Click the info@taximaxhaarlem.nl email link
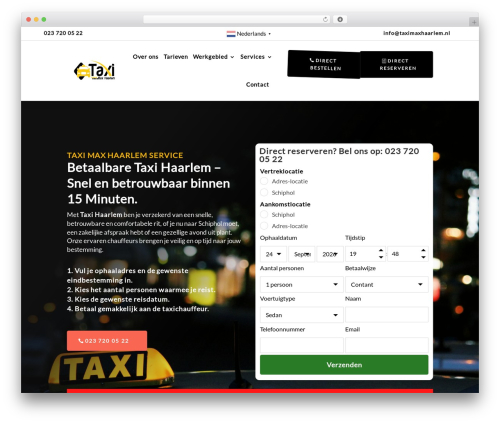The width and height of the screenshot is (500, 423). (416, 33)
